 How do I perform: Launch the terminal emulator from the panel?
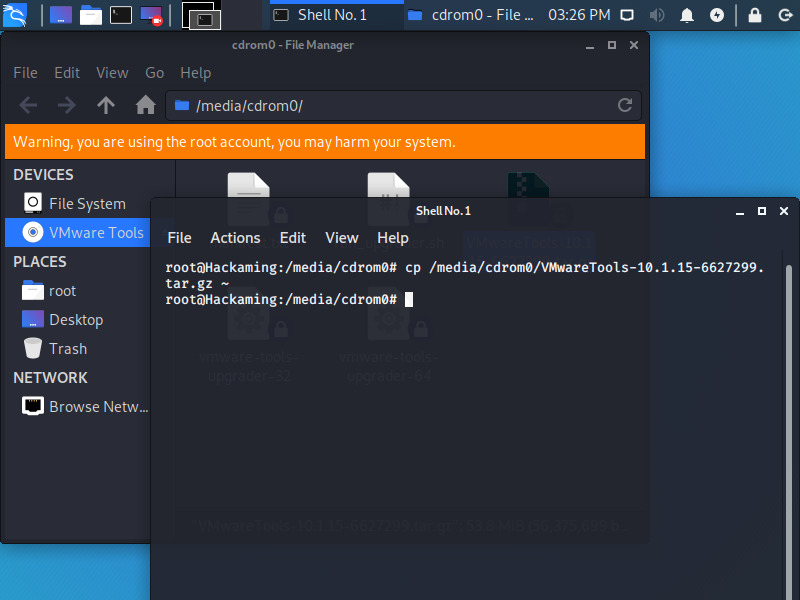pyautogui.click(x=121, y=15)
